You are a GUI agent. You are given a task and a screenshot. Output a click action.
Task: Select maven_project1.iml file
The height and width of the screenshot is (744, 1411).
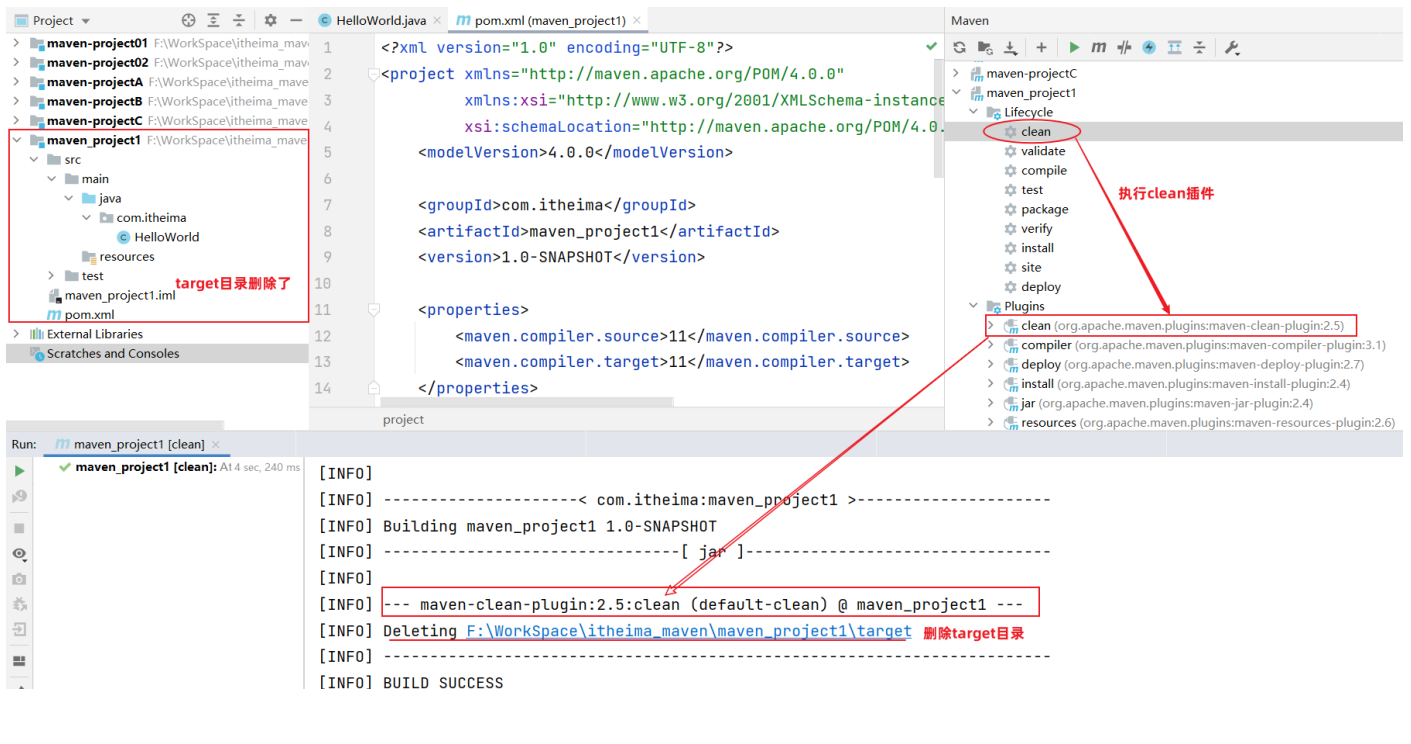[112, 295]
